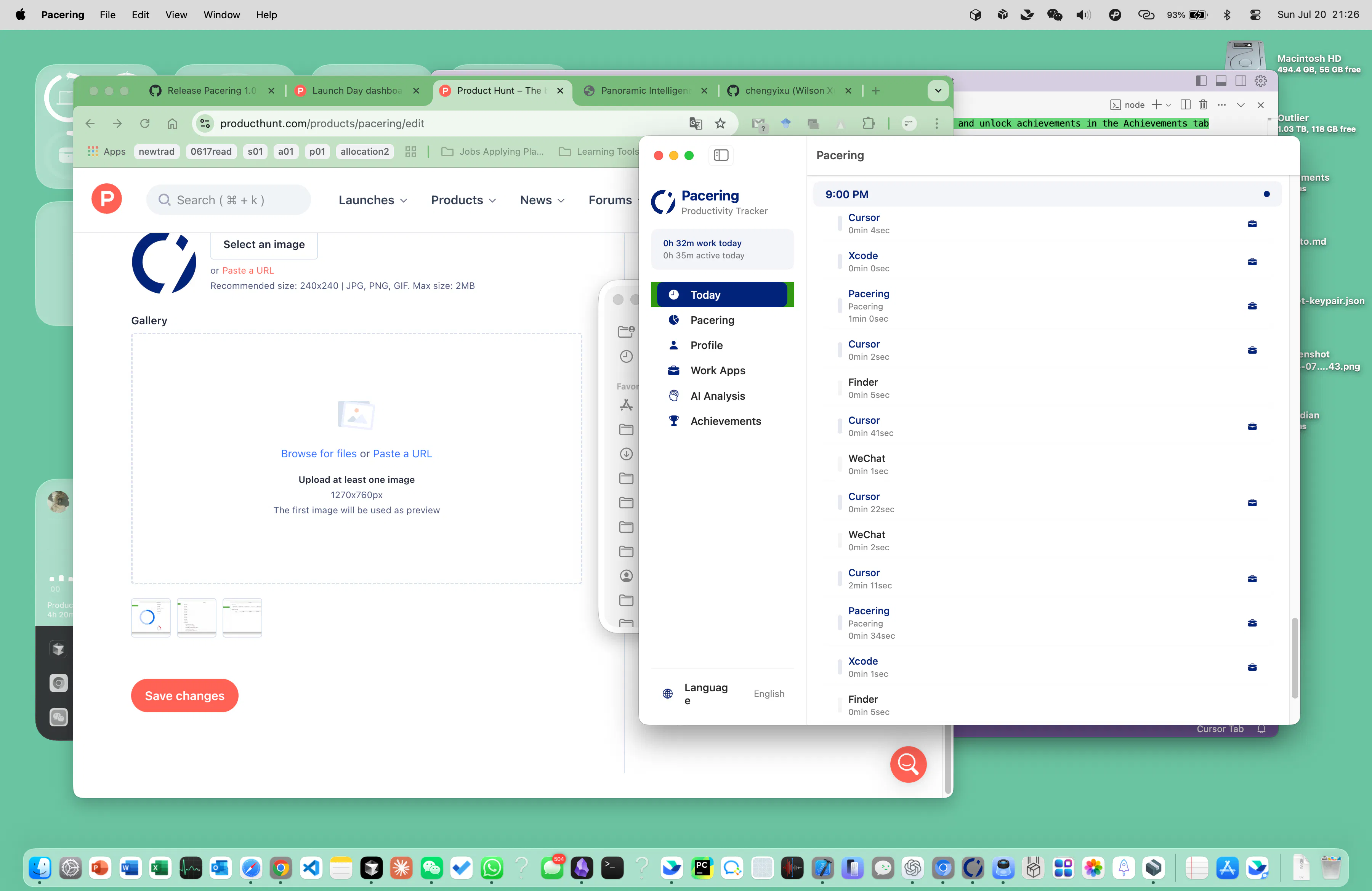The image size is (1372, 891).
Task: Click Select an image button
Action: pyautogui.click(x=264, y=244)
